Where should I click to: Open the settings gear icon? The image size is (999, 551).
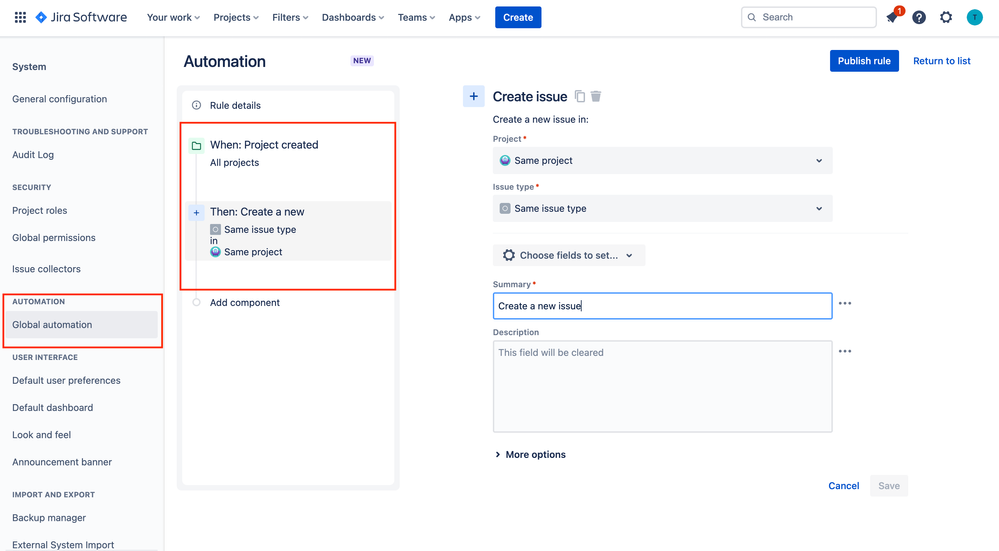tap(946, 17)
